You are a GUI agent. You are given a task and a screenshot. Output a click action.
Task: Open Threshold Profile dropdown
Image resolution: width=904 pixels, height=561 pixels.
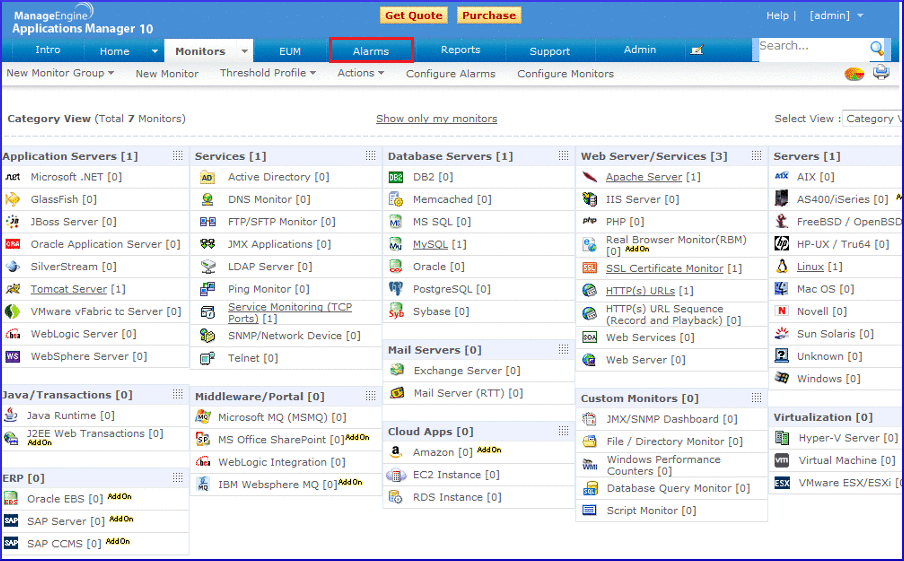268,73
